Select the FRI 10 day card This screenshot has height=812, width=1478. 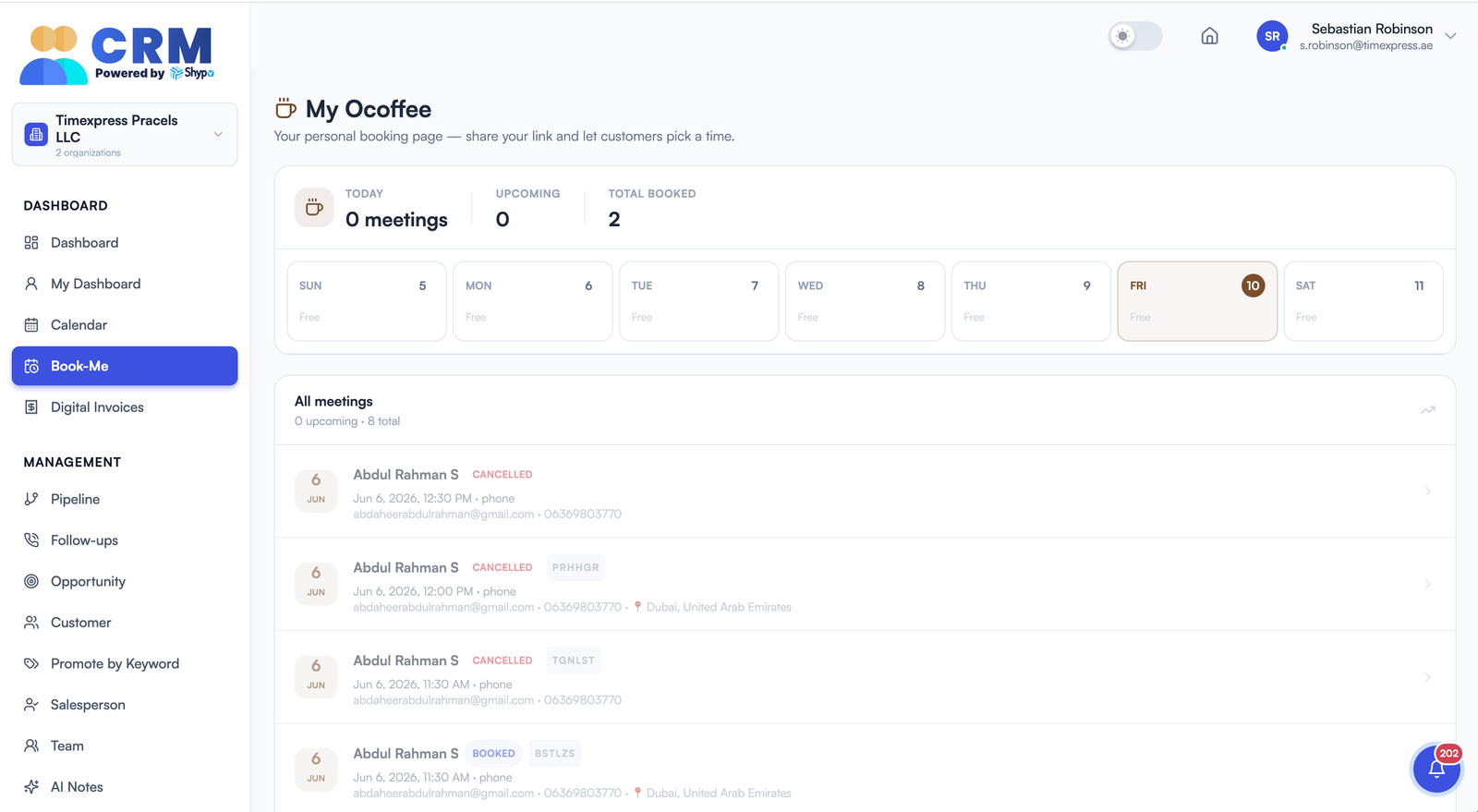click(1197, 301)
